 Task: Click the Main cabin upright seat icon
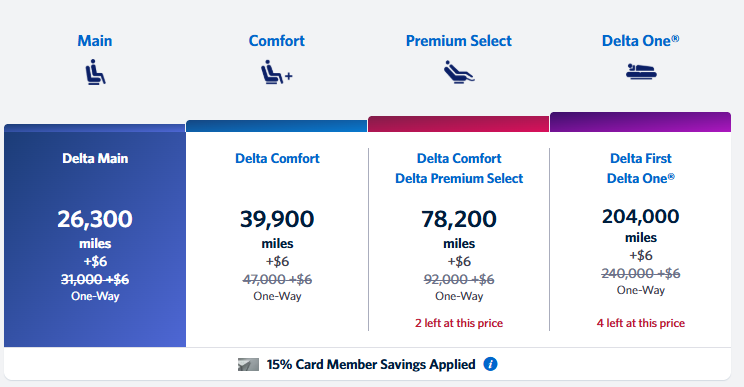(95, 72)
